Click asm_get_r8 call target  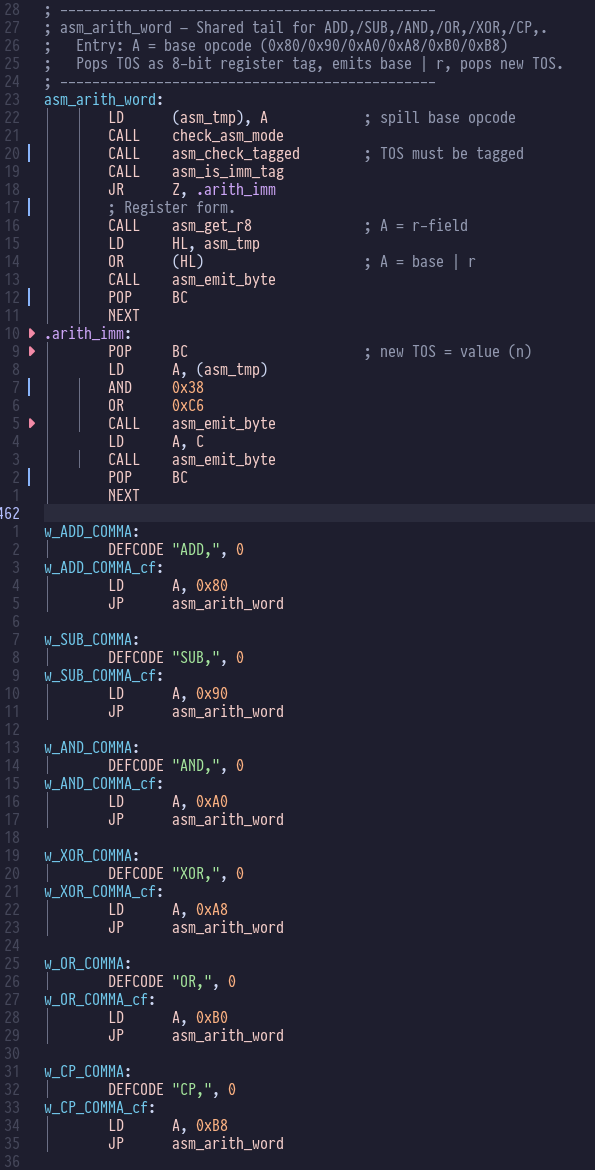pos(212,225)
